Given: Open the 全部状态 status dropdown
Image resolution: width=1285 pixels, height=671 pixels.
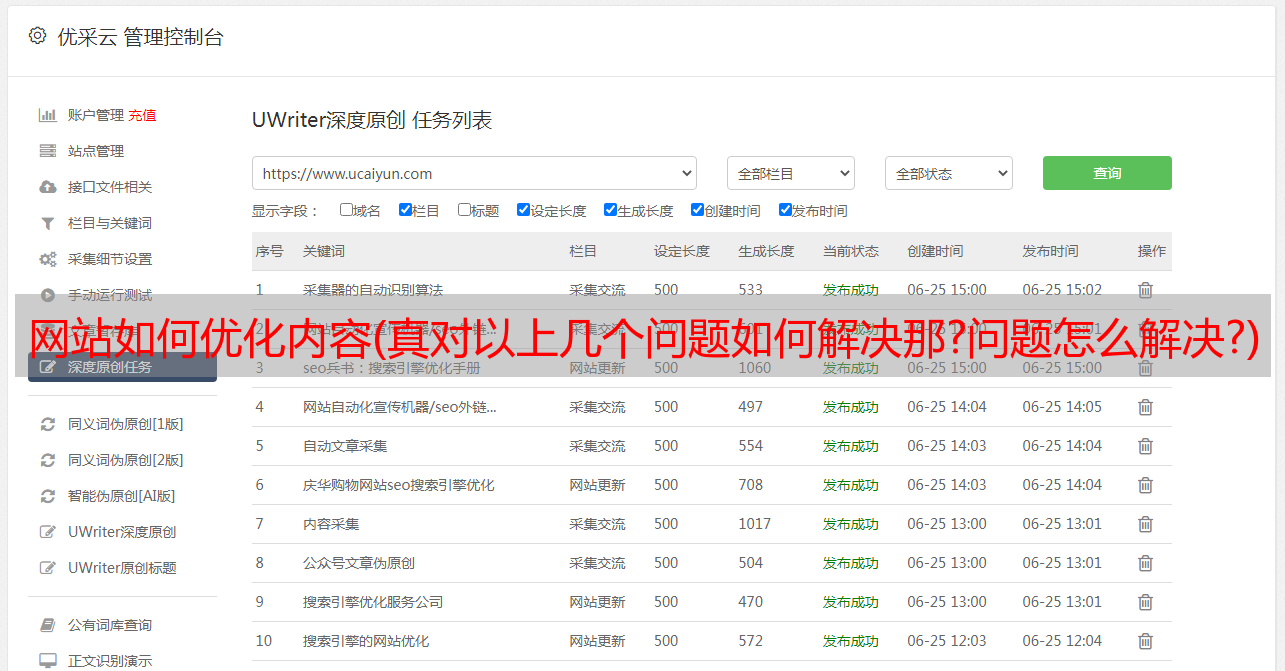Looking at the screenshot, I should (948, 173).
